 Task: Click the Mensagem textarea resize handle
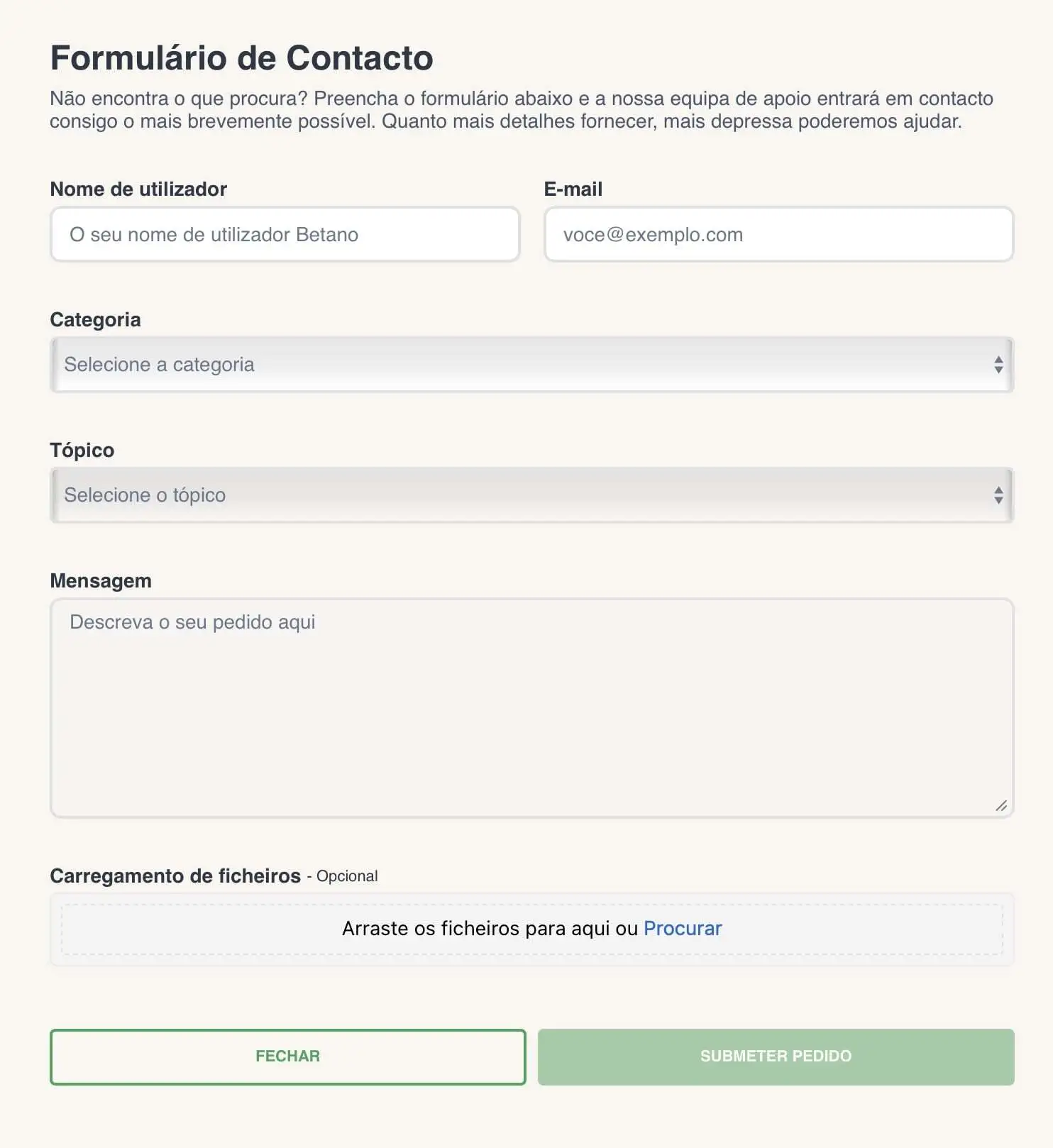[1001, 805]
